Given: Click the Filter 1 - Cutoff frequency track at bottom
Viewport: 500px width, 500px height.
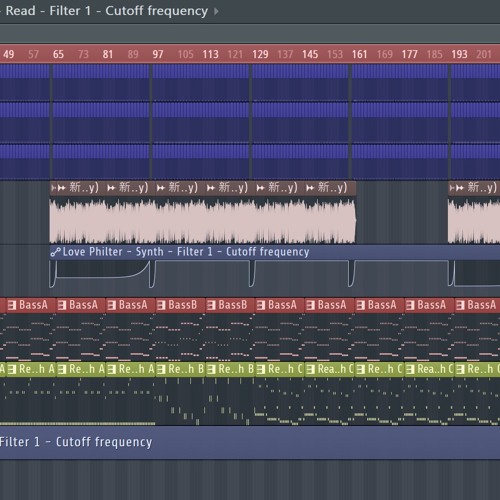Looking at the screenshot, I should (250, 443).
